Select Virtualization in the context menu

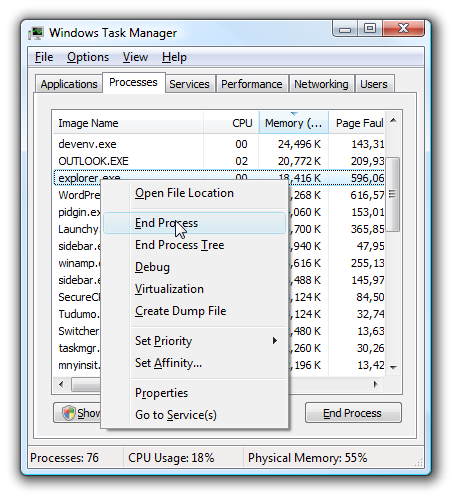(x=195, y=289)
